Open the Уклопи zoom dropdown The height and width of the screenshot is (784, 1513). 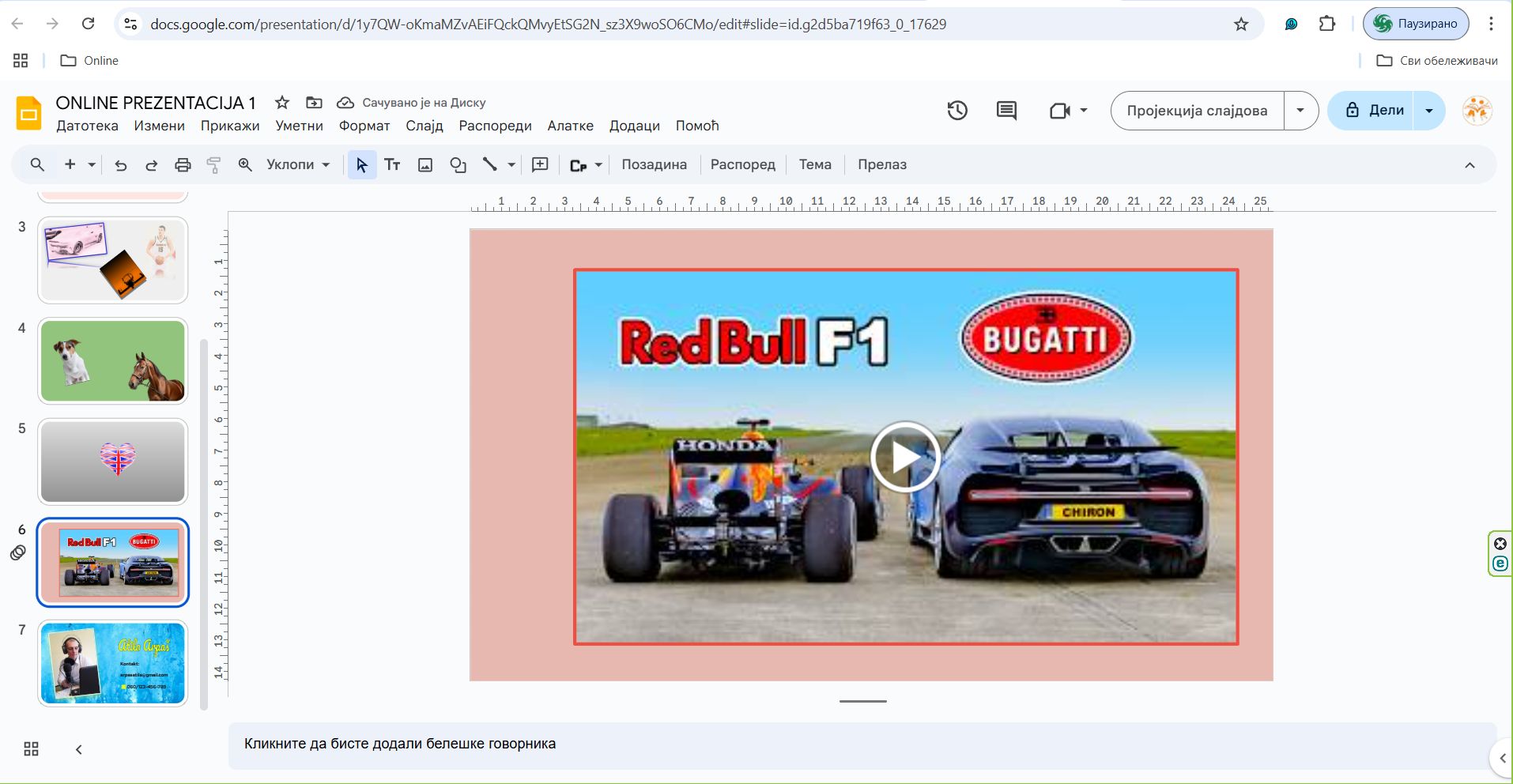coord(297,165)
